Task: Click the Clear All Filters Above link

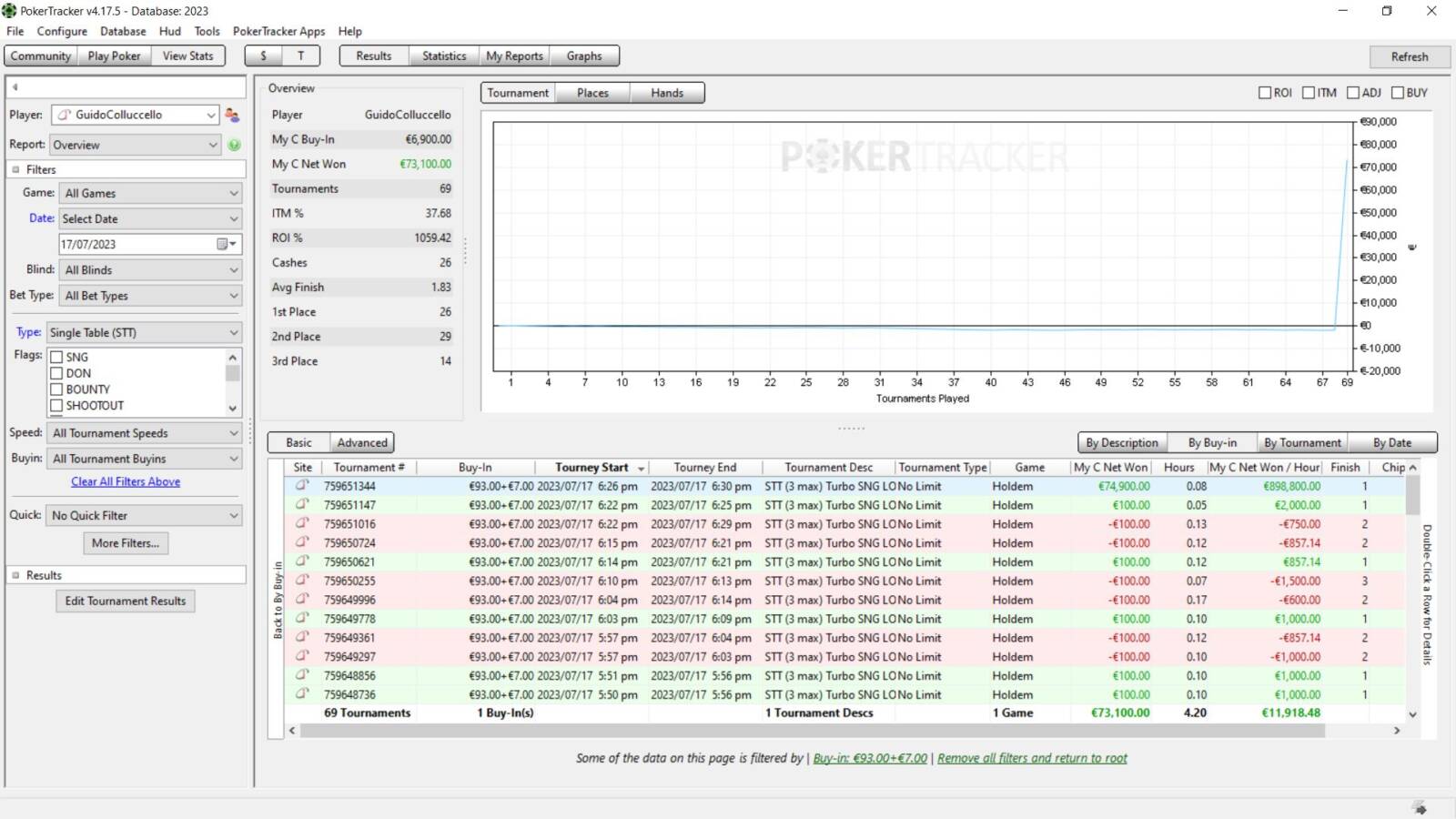Action: pyautogui.click(x=126, y=481)
